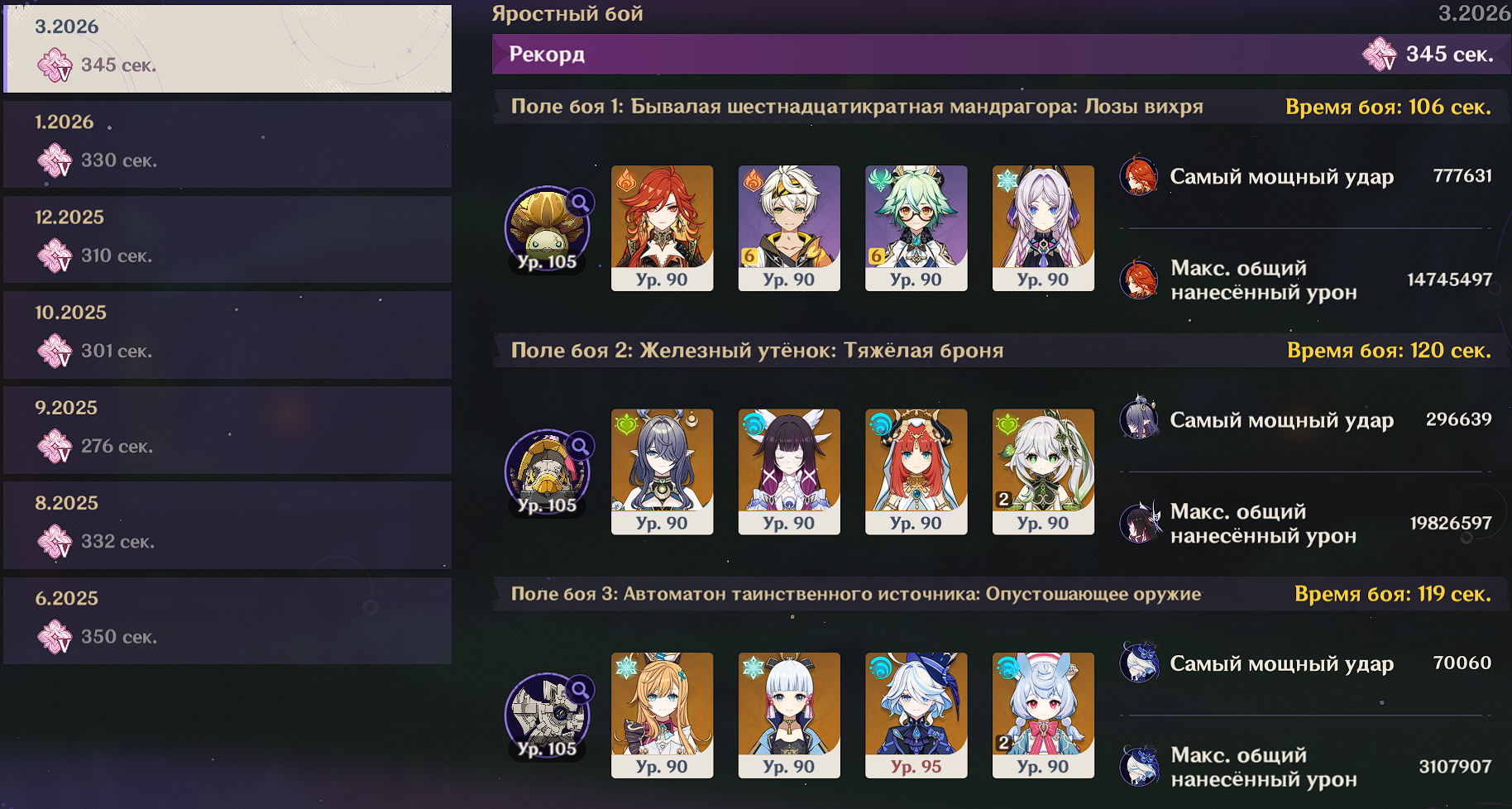Screen dimensions: 1512x809
Task: Click the avatar icon beside 777631 strongest hit
Action: pos(1139,175)
